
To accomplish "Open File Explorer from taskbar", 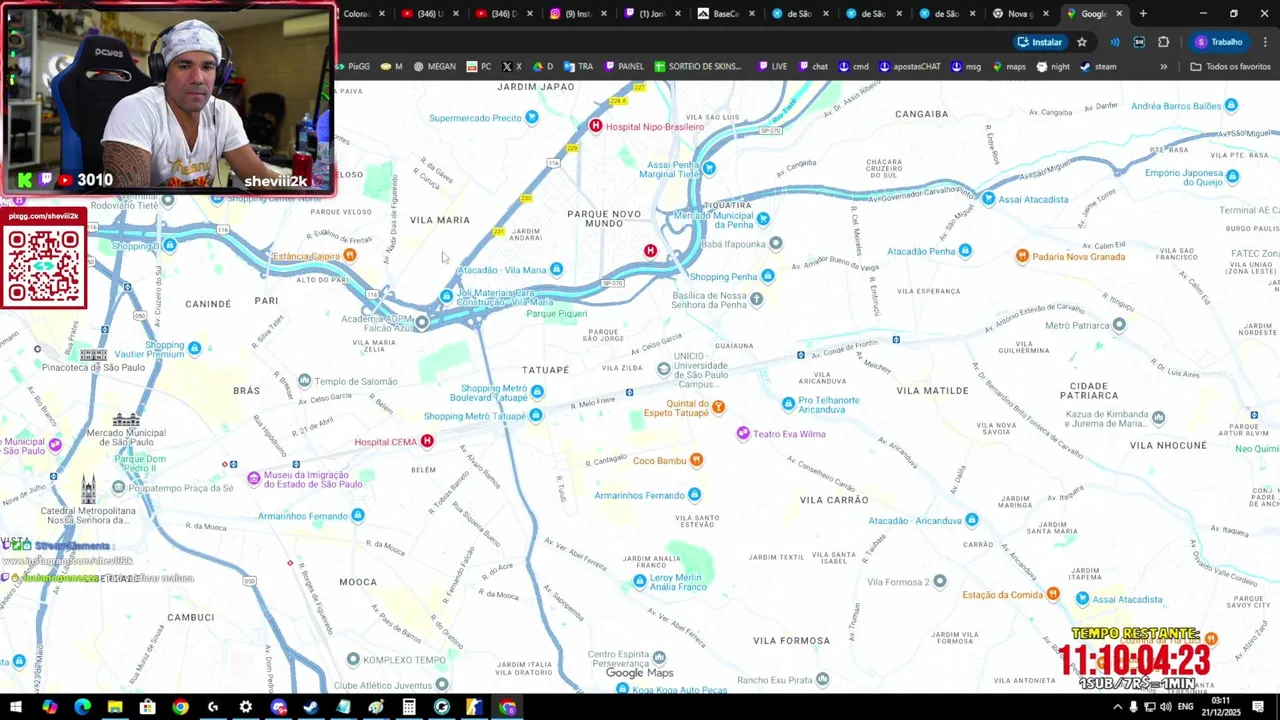I will (115, 707).
